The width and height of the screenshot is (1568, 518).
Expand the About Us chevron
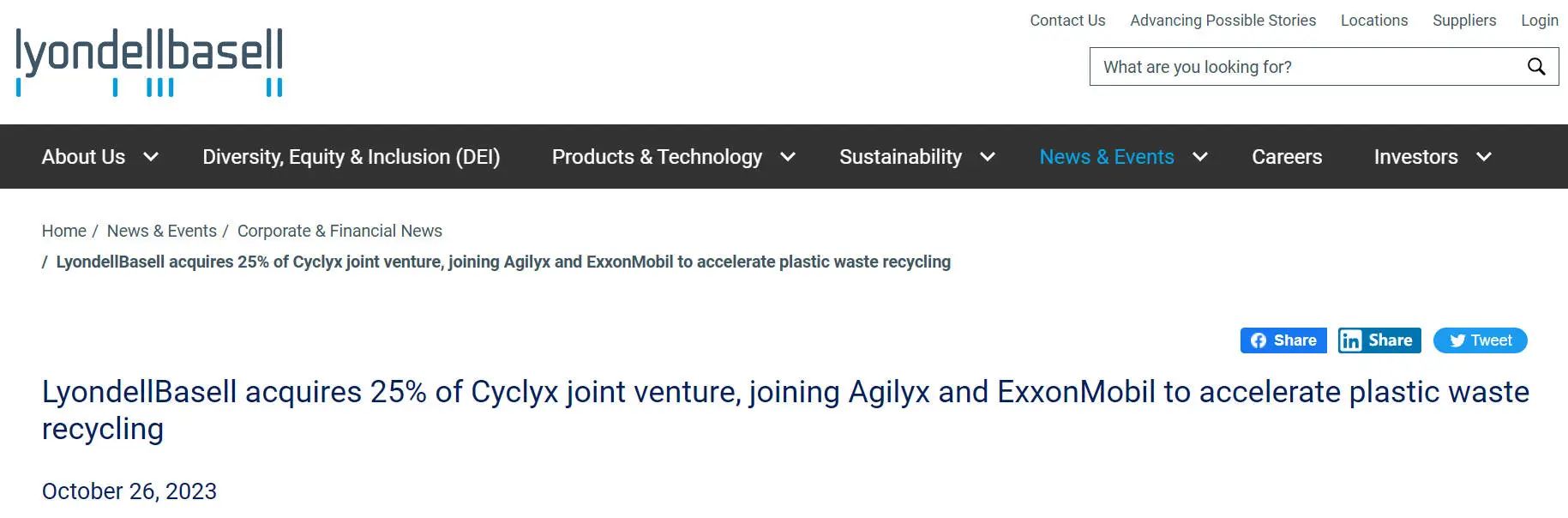click(x=151, y=157)
